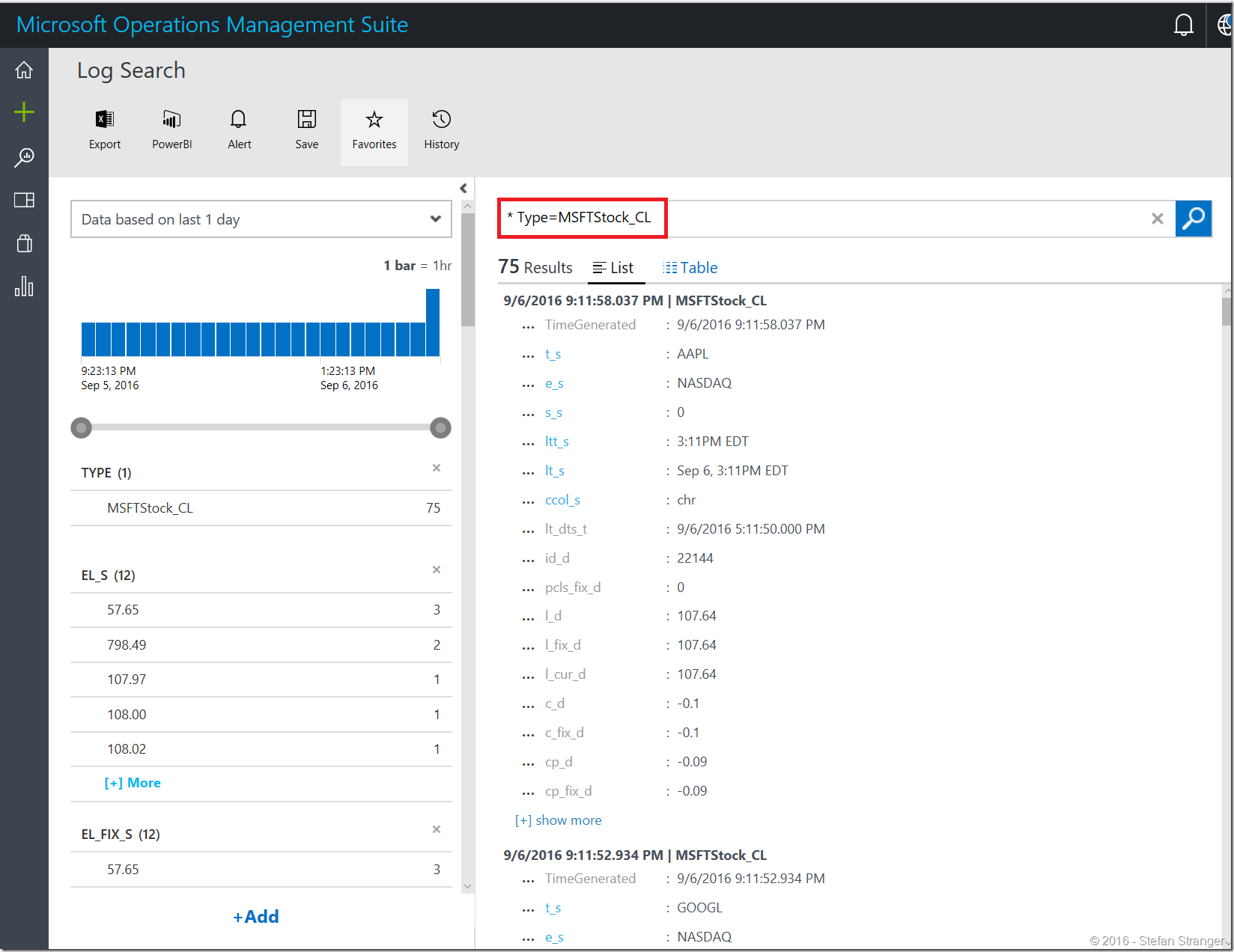
Task: Click the t_s field link for GOOGL
Action: [553, 908]
